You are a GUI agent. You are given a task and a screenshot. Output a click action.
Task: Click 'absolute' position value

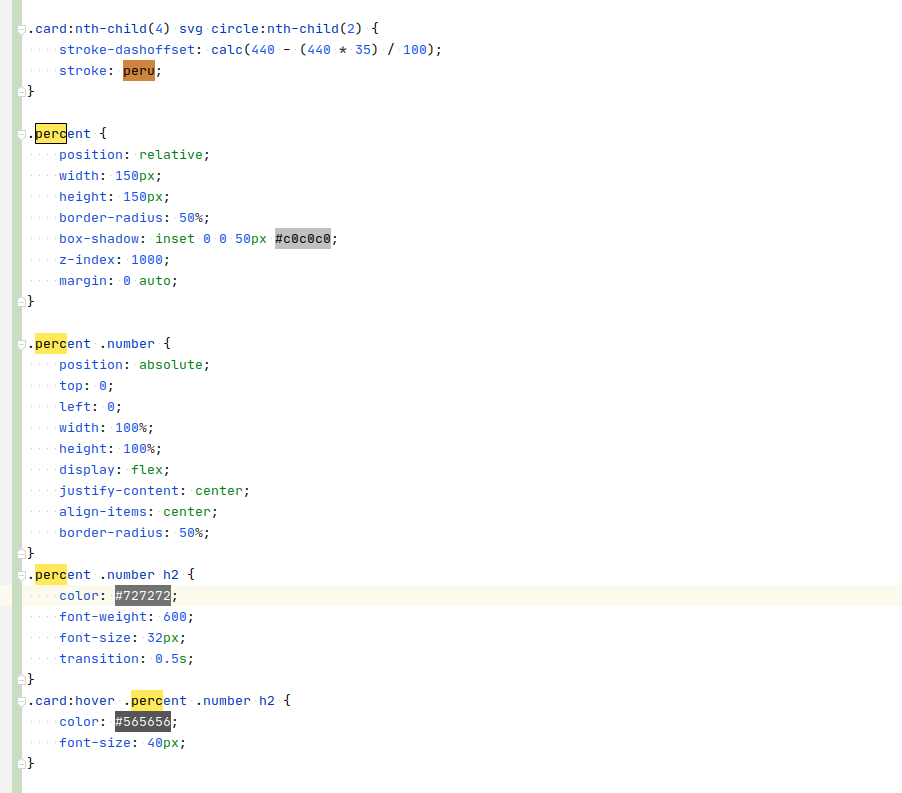pos(171,365)
